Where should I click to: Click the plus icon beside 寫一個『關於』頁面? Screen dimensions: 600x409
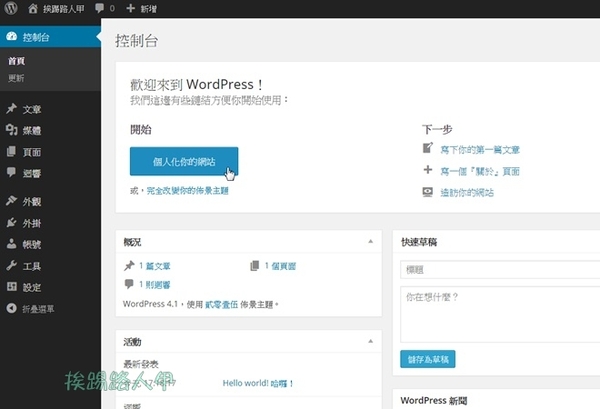click(428, 169)
